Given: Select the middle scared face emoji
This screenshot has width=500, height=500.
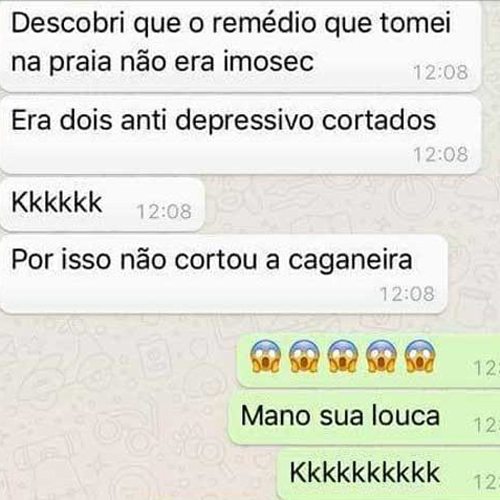Looking at the screenshot, I should click(343, 356).
